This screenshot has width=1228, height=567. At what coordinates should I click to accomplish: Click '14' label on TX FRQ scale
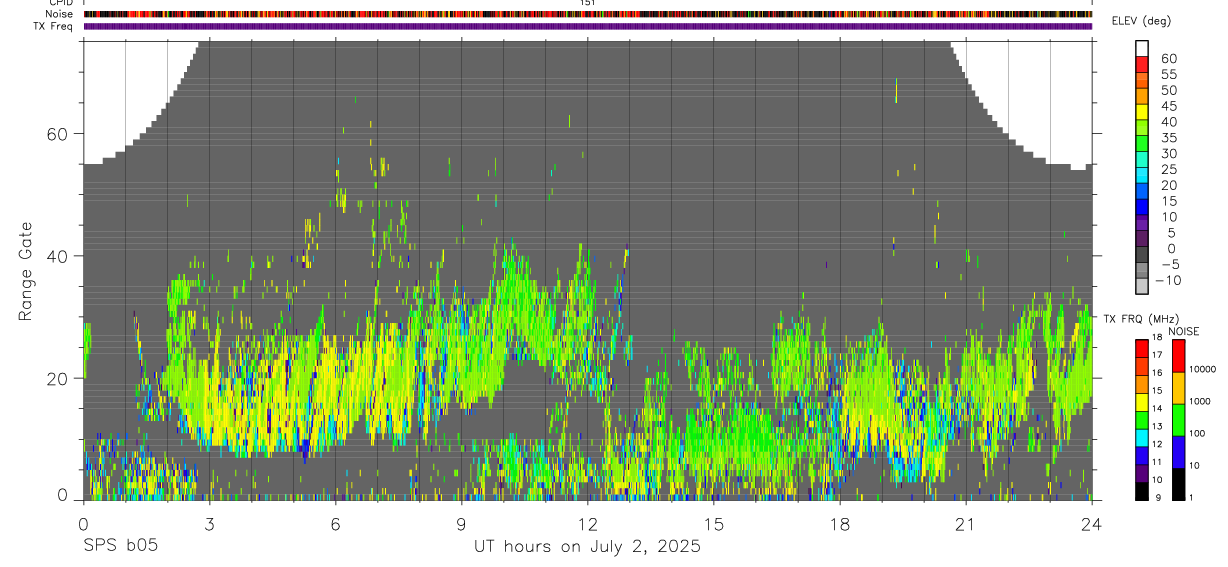[x=1157, y=408]
